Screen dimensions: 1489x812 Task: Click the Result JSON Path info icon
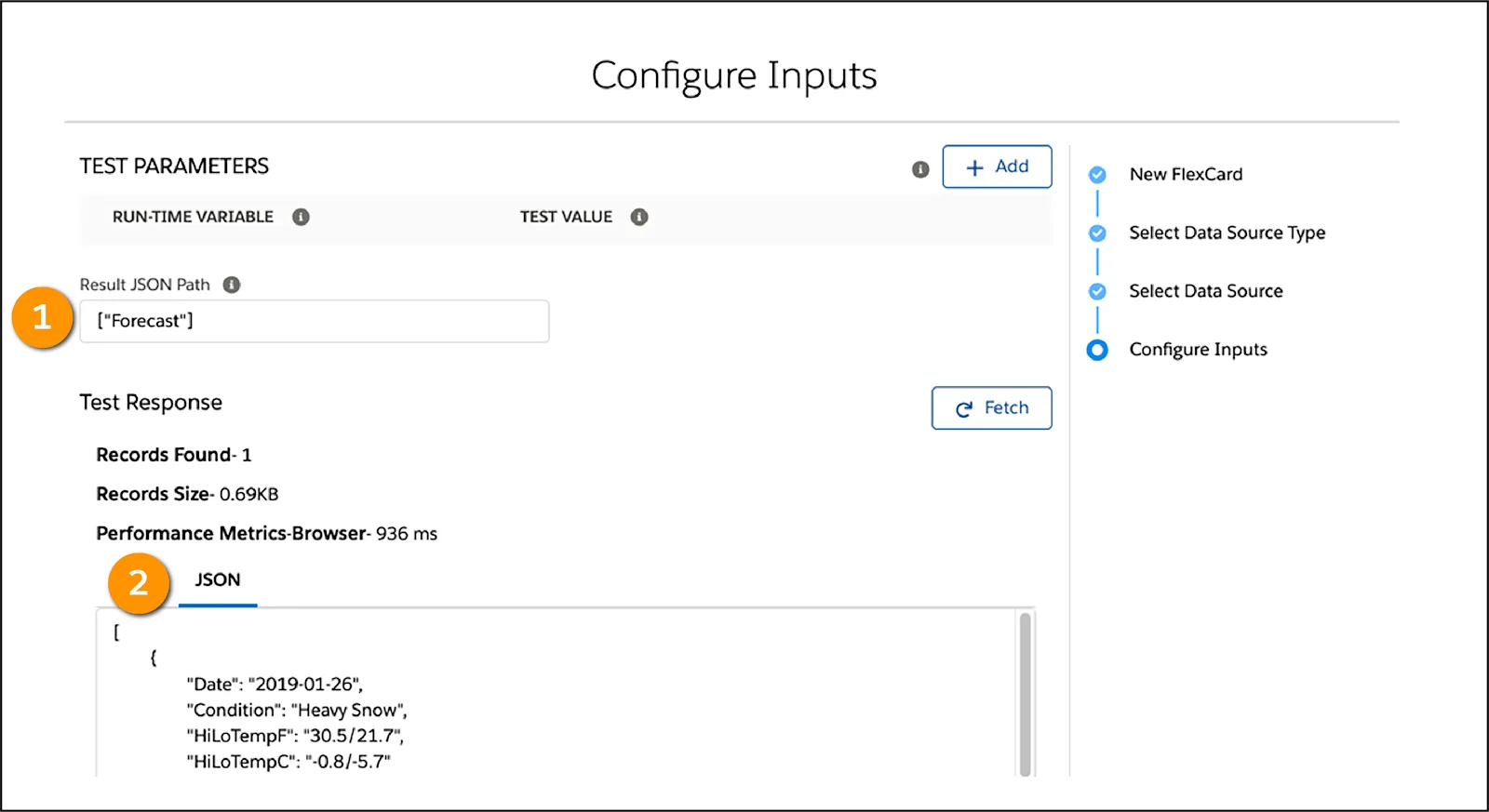click(x=230, y=285)
